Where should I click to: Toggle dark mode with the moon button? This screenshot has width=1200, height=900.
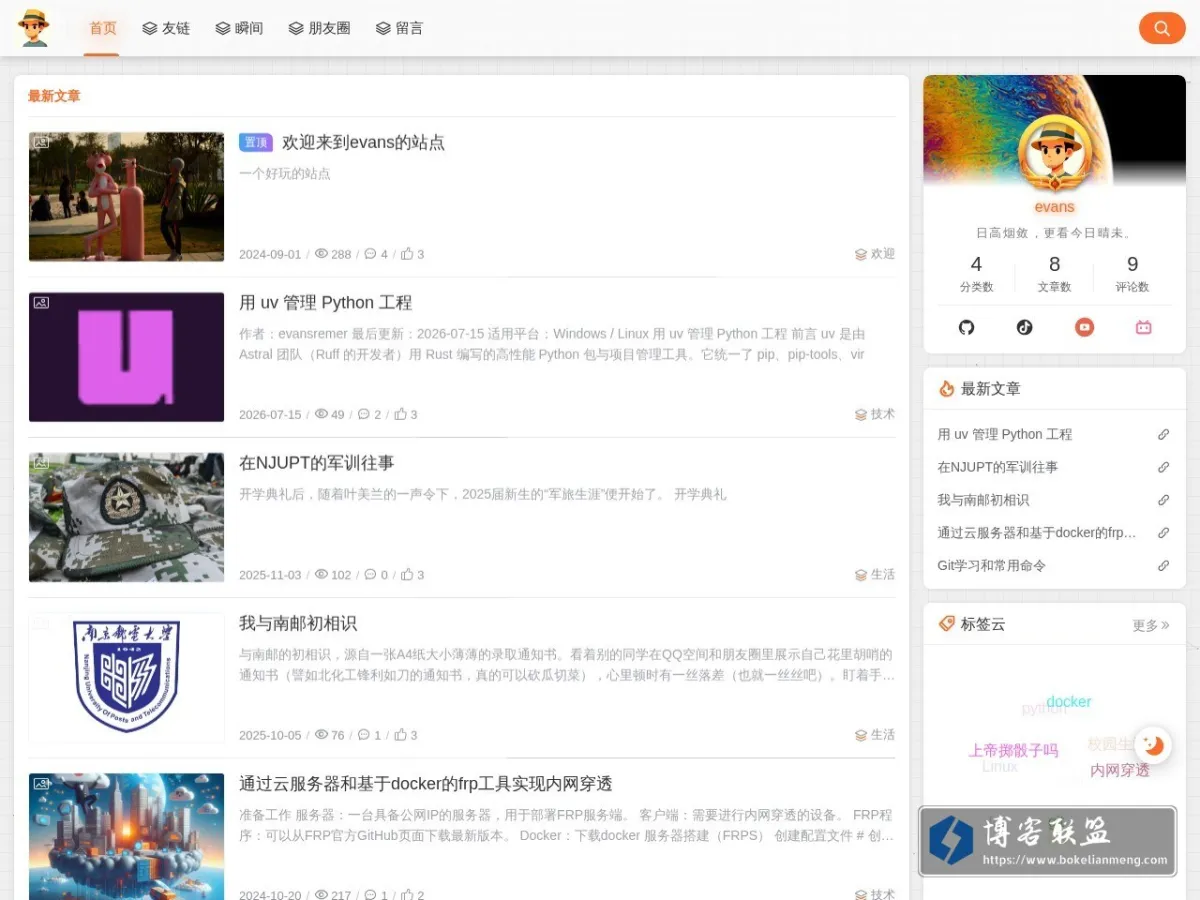coord(1153,745)
